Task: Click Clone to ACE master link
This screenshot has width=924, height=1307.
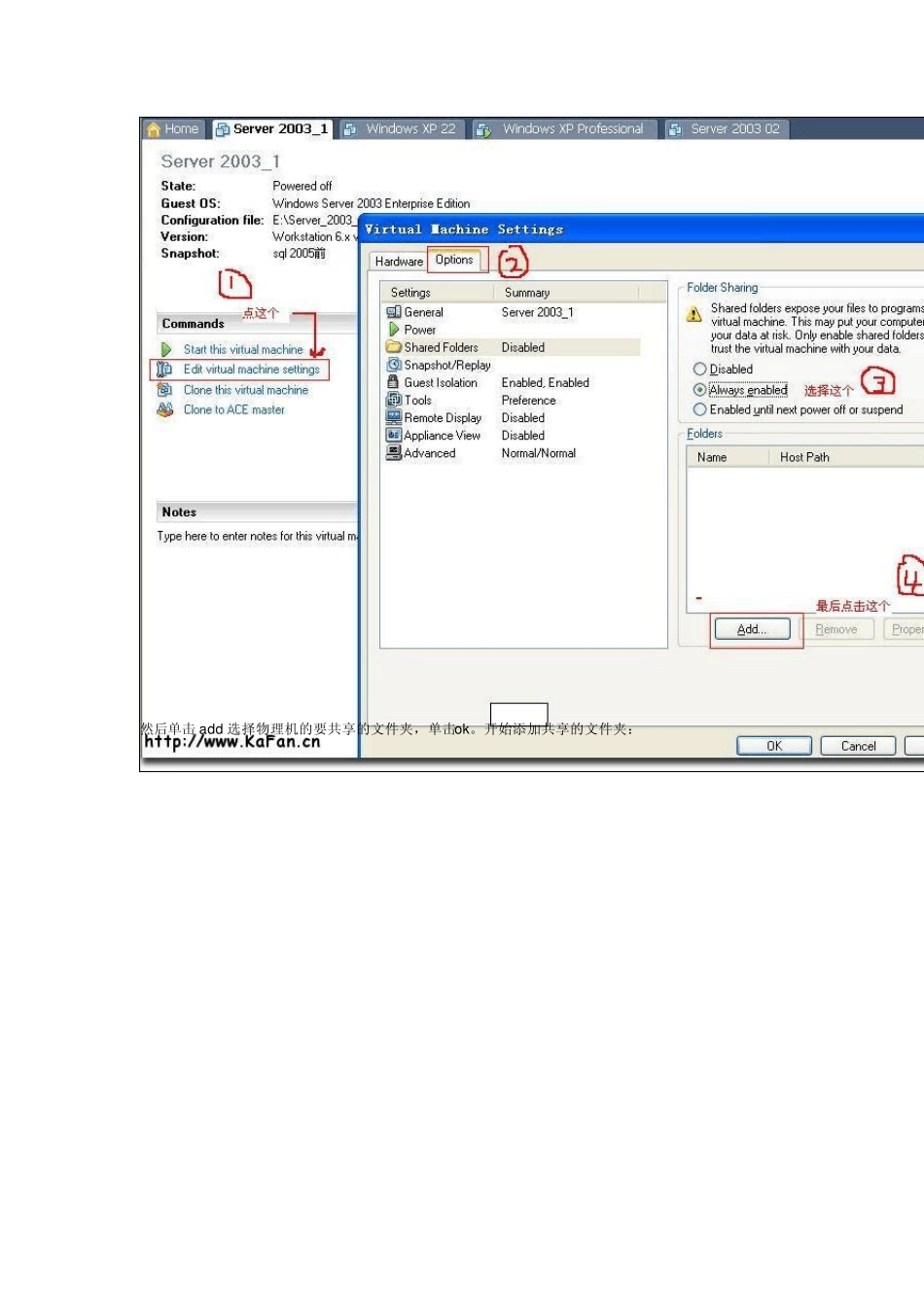Action: click(233, 409)
